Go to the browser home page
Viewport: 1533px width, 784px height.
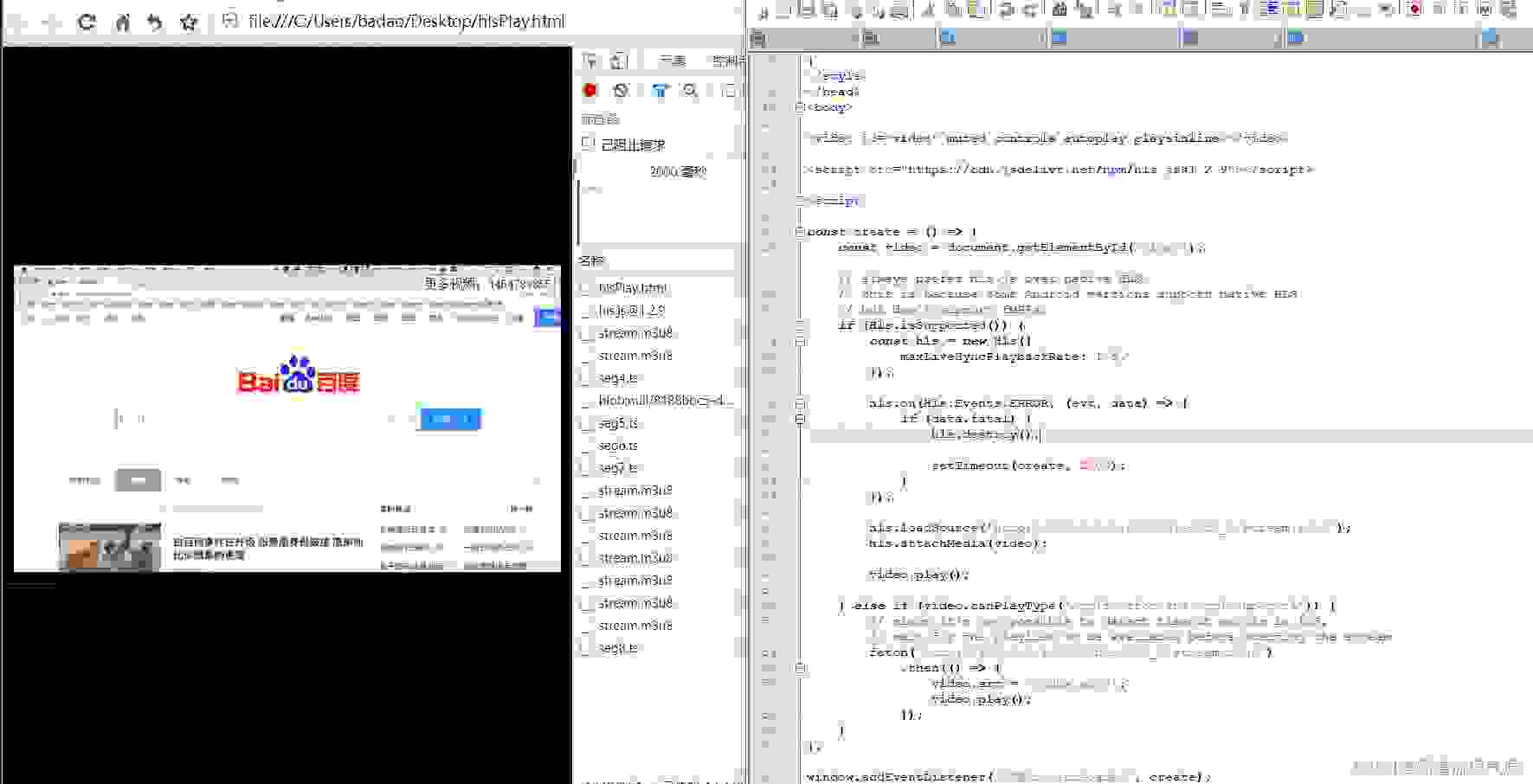coord(122,22)
